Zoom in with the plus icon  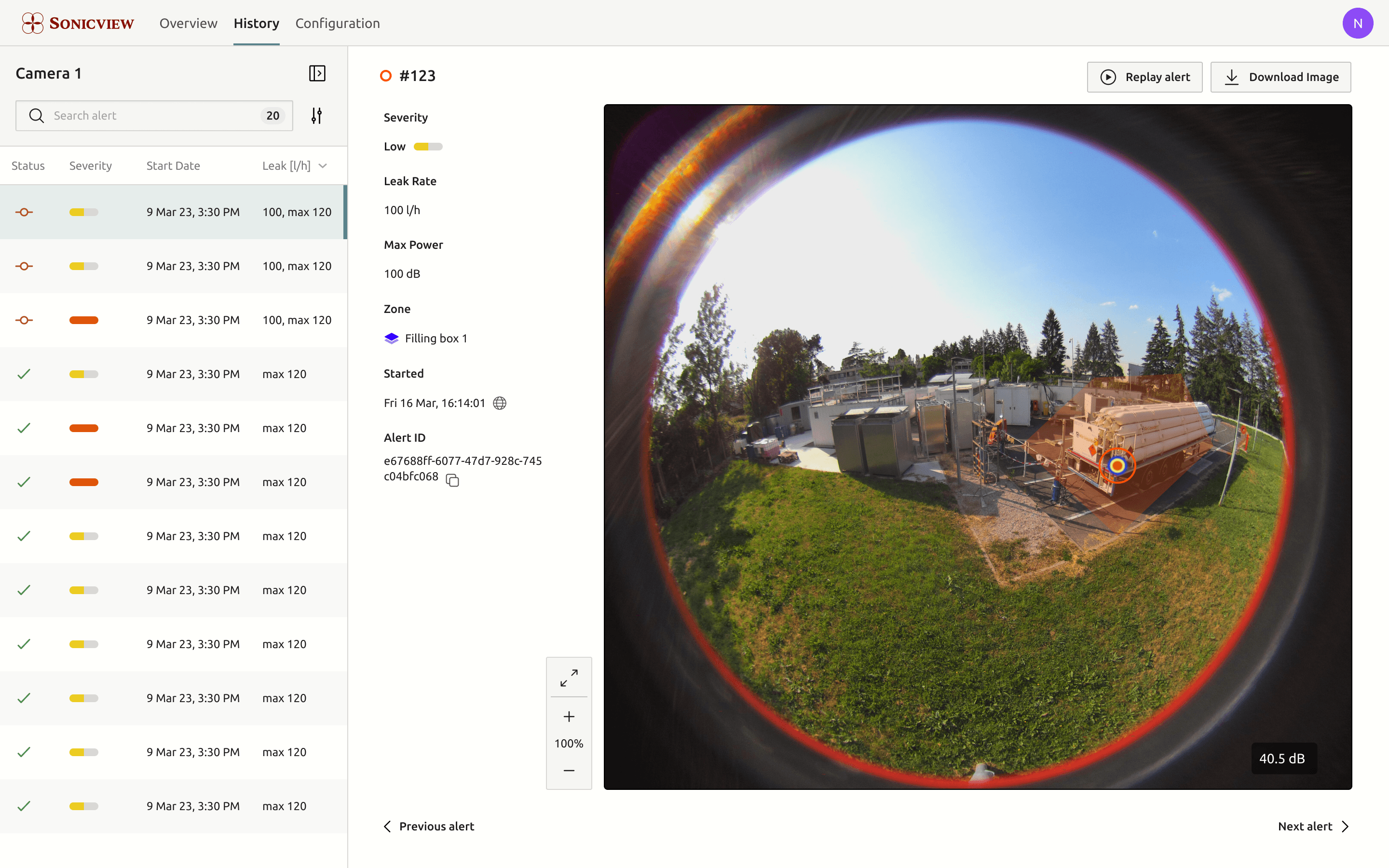(x=568, y=717)
